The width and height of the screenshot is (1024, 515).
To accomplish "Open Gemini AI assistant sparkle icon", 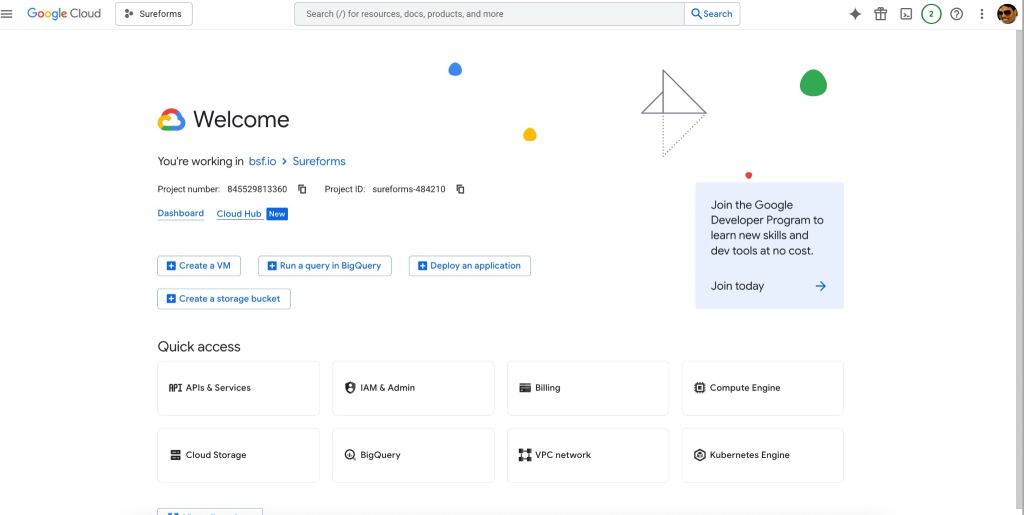I will (855, 14).
